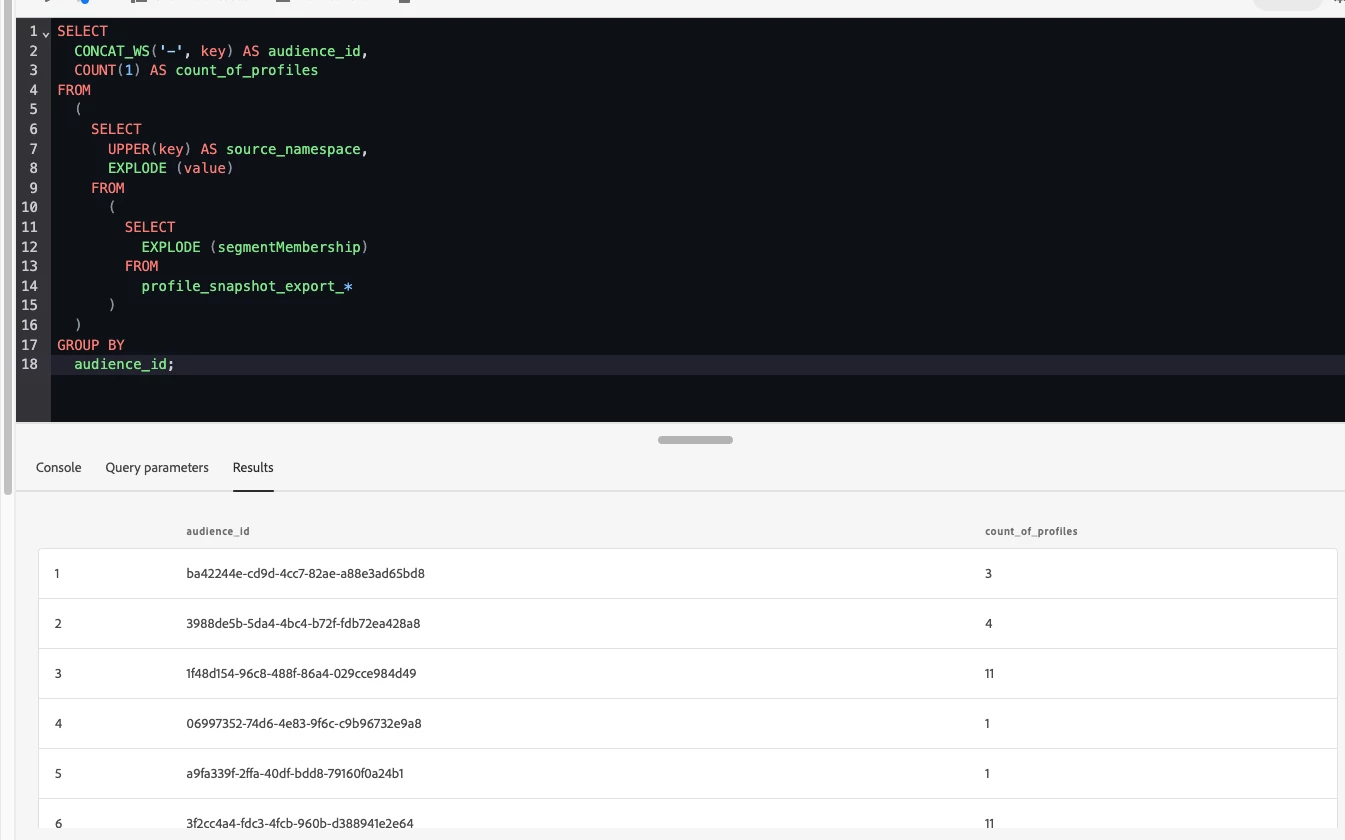Switch to the Query parameters tab
The height and width of the screenshot is (840, 1345).
tap(157, 467)
